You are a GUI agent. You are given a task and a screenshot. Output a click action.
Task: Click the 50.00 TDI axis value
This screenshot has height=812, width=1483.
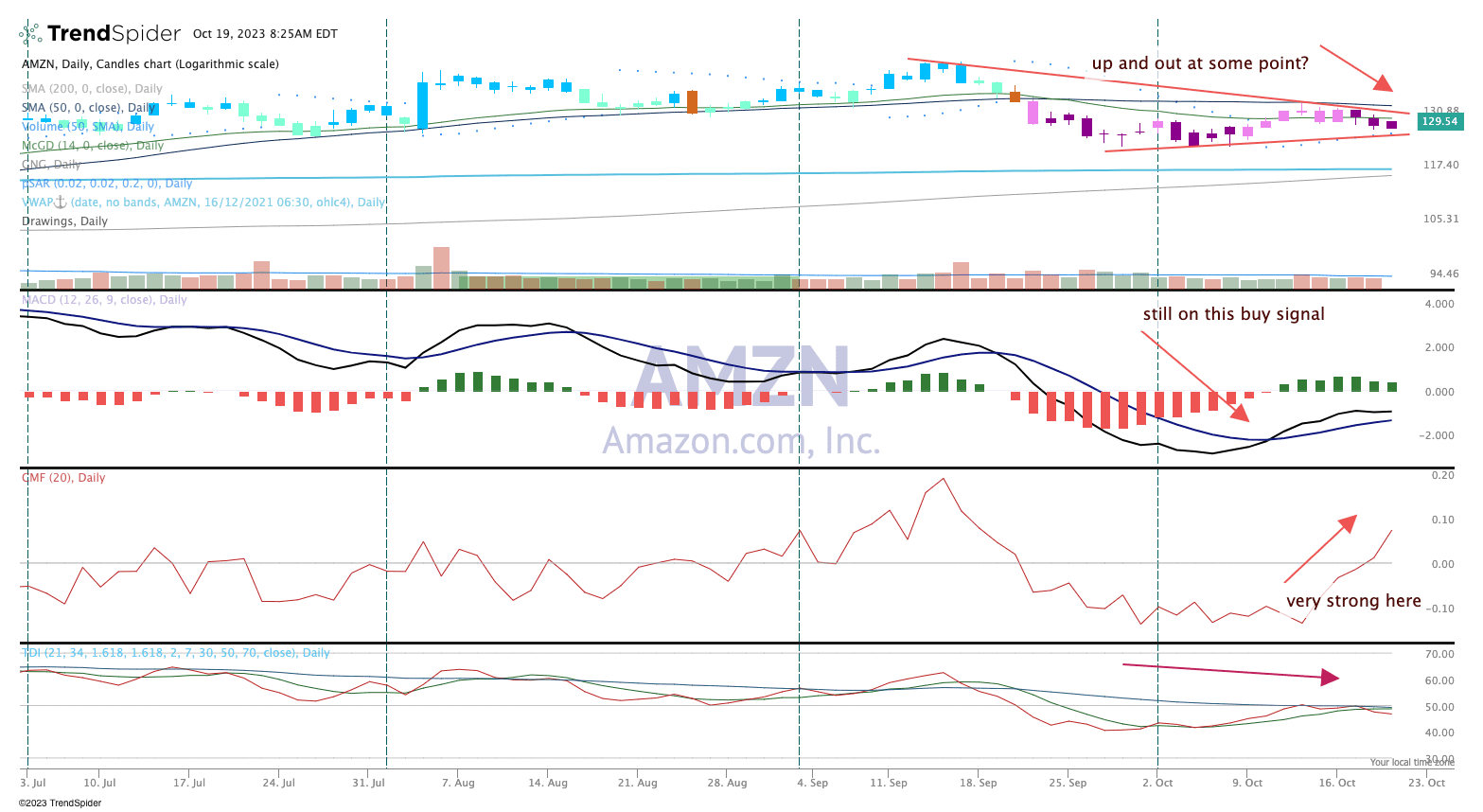[1439, 707]
